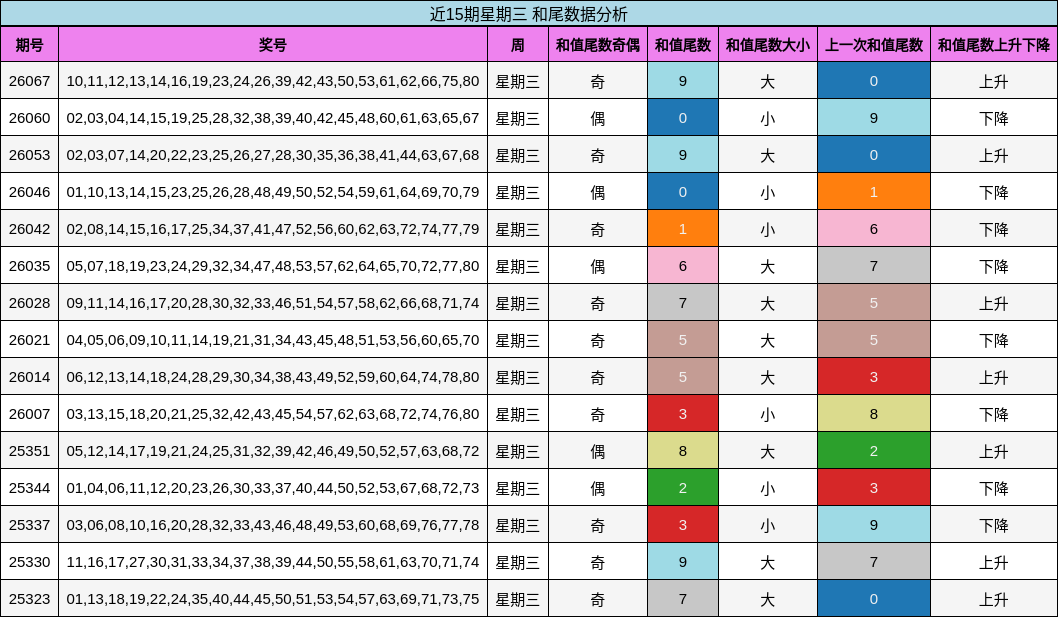Click the pink cell showing 6 for period 26035
Image resolution: width=1058 pixels, height=617 pixels.
(x=683, y=267)
